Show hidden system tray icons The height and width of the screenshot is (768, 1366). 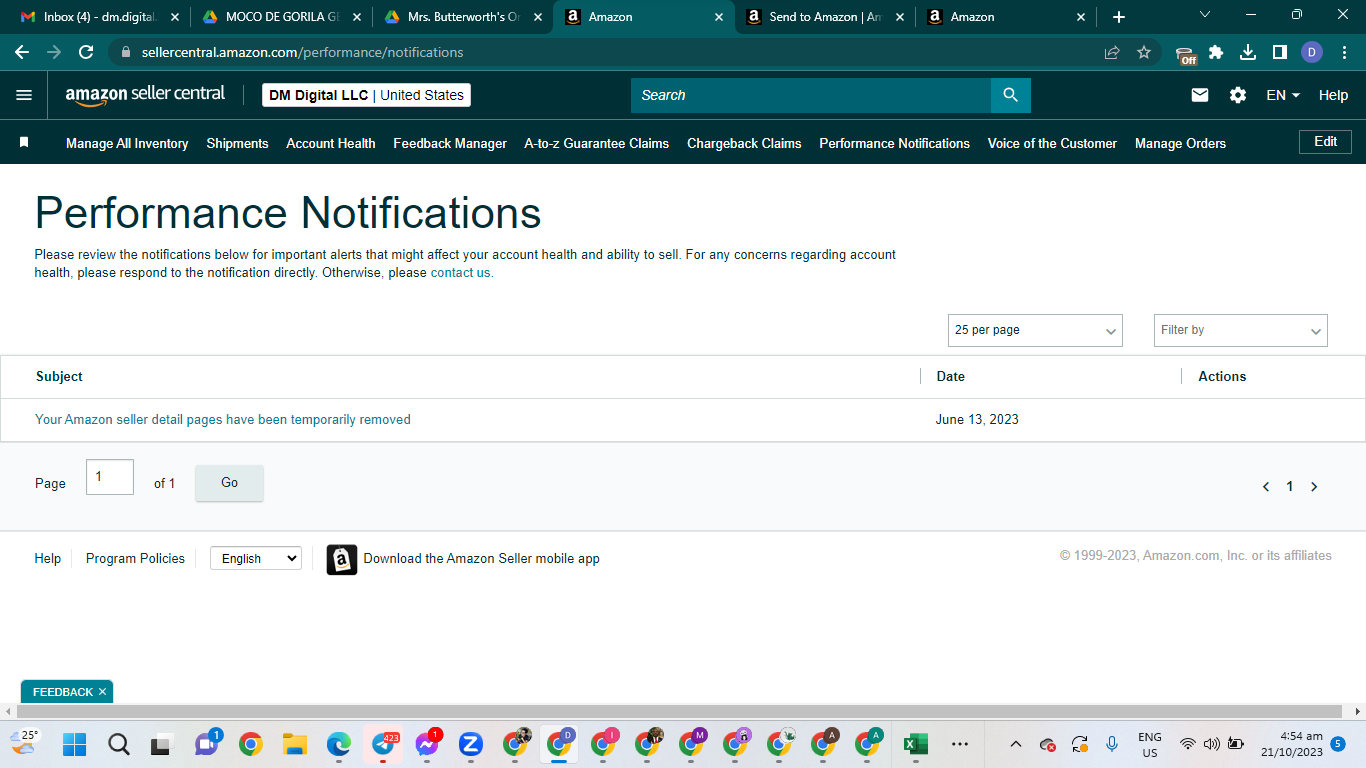pyautogui.click(x=1016, y=744)
